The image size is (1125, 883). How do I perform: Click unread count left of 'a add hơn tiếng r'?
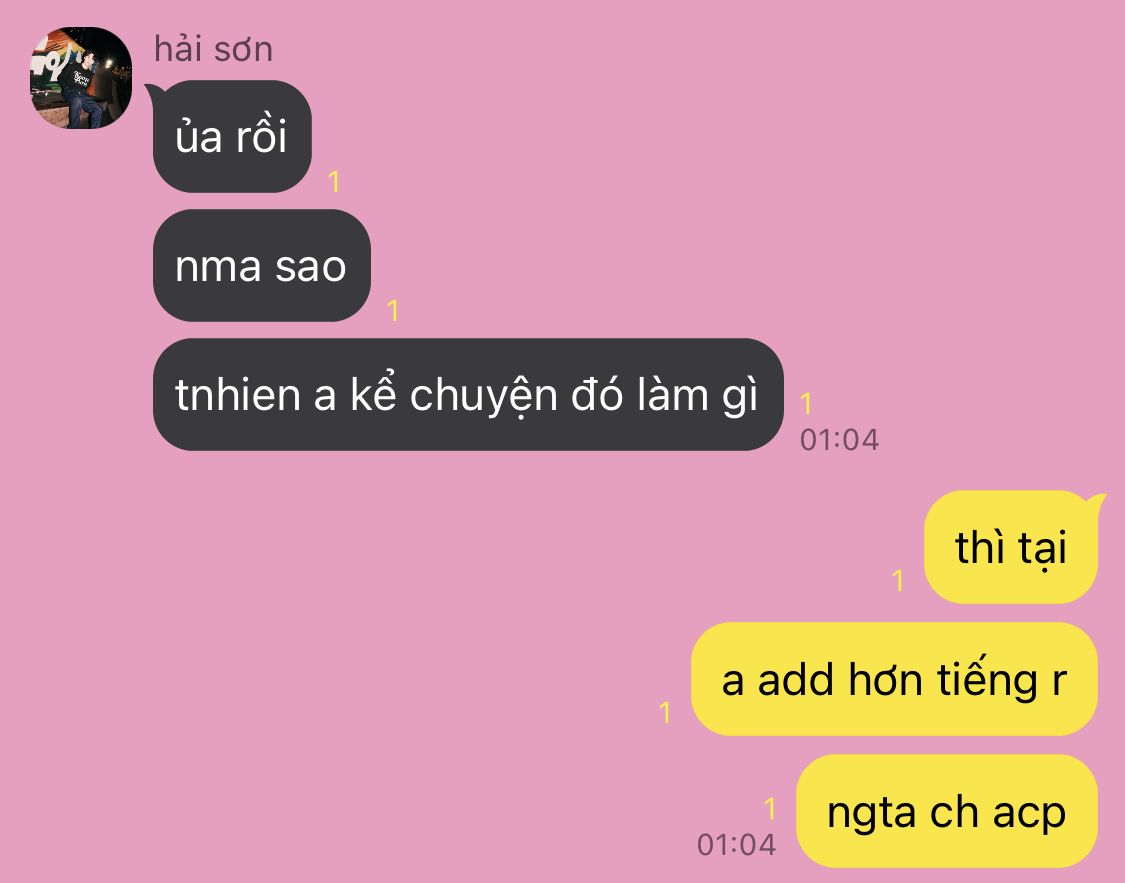pyautogui.click(x=665, y=712)
